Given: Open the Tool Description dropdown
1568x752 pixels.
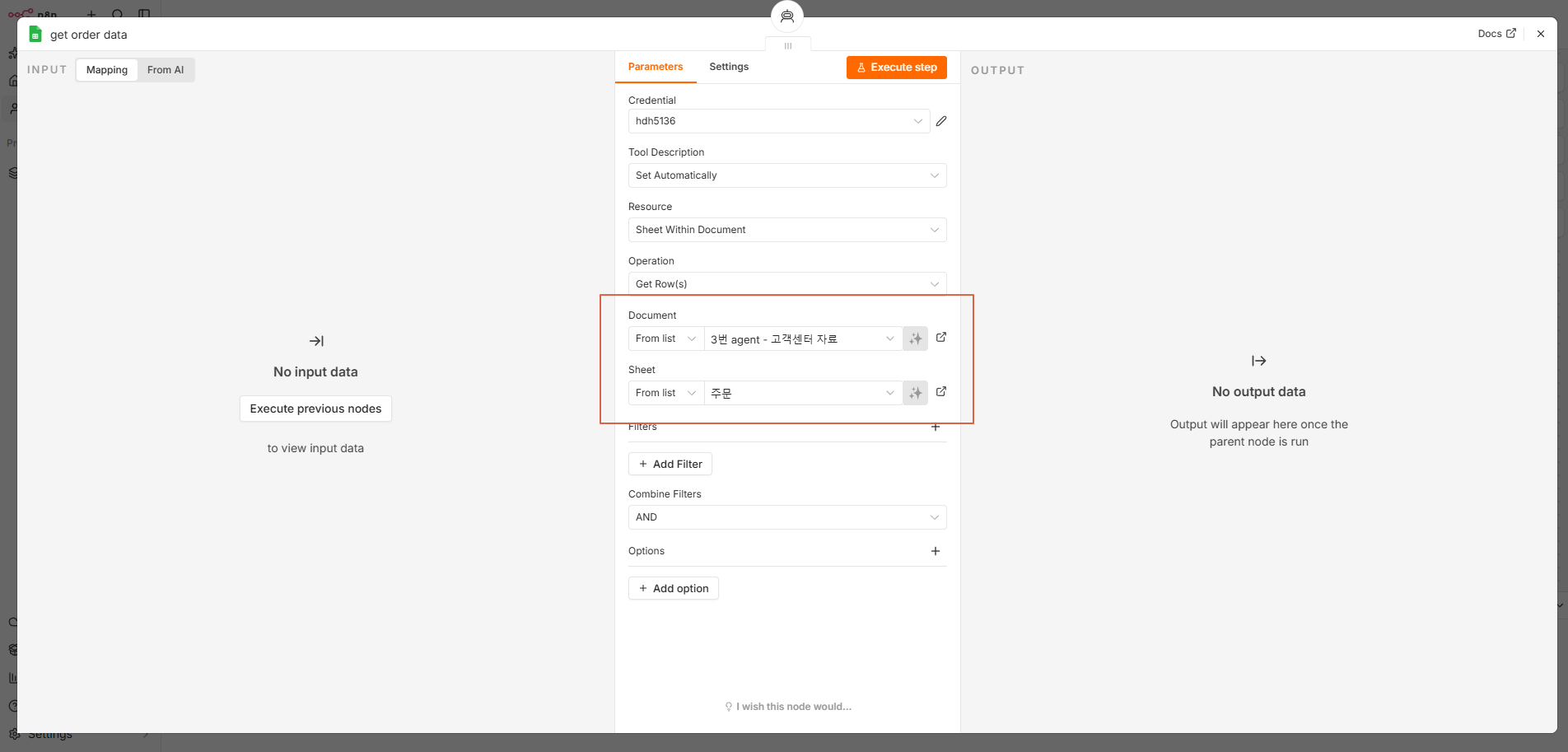Looking at the screenshot, I should click(x=787, y=175).
